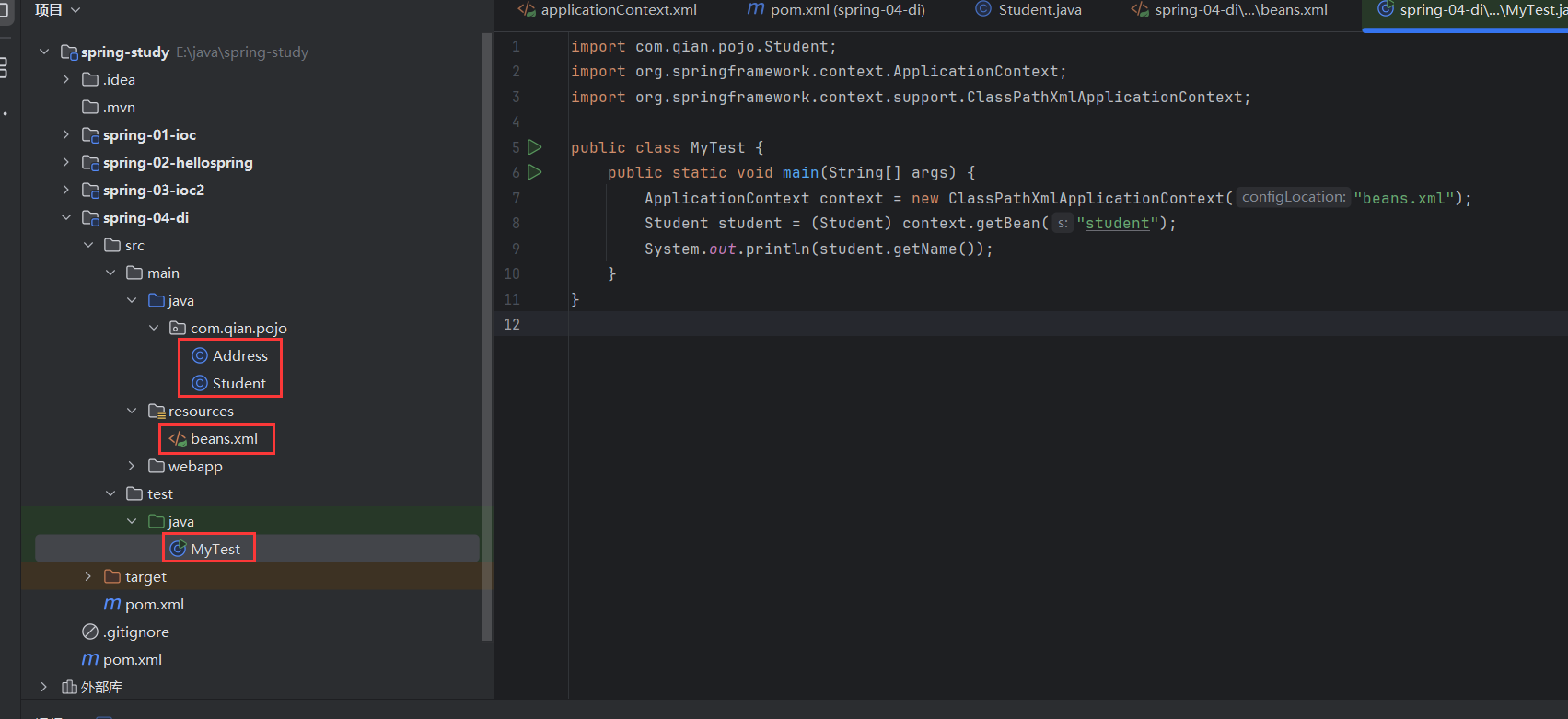Select the test folder row
This screenshot has height=719, width=1568.
point(257,493)
